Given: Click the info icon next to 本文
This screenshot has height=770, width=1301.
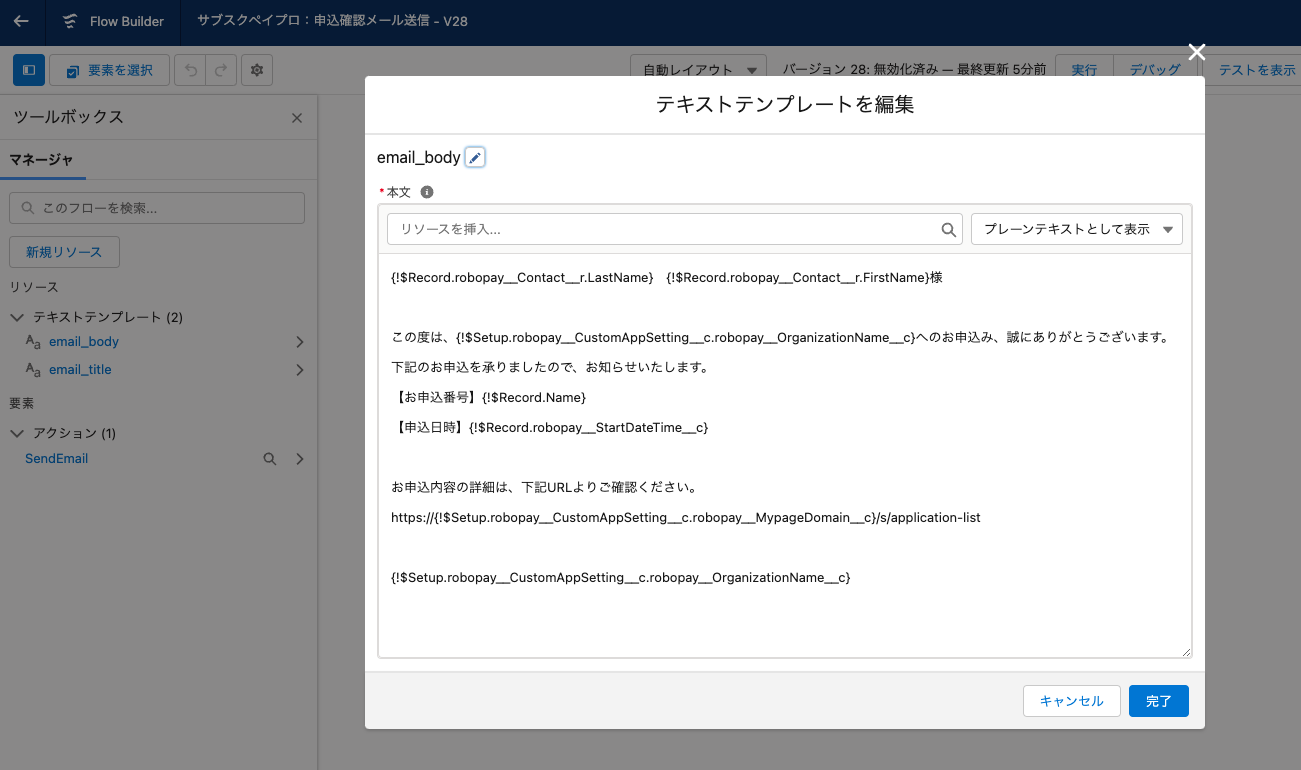Looking at the screenshot, I should 427,192.
